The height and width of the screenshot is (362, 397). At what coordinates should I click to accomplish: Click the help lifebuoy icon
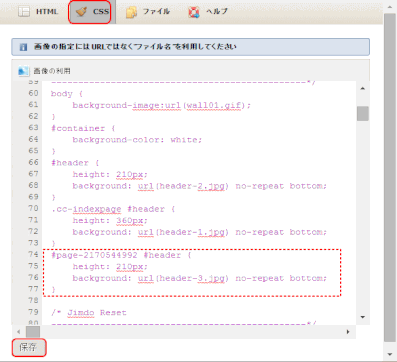[x=194, y=12]
